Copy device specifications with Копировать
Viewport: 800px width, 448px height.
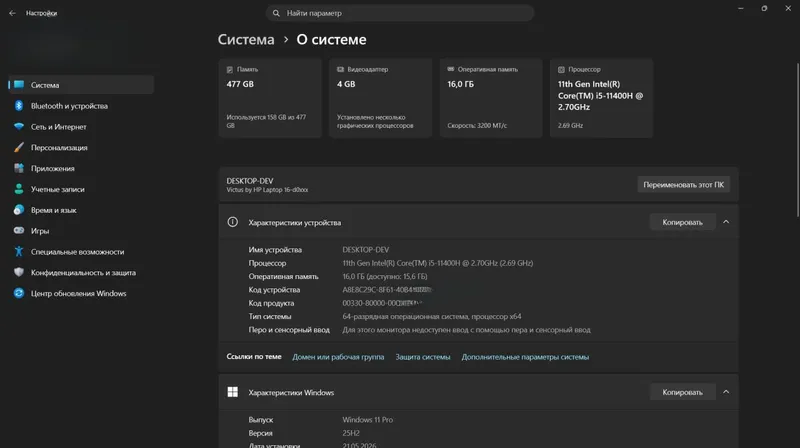tap(682, 222)
